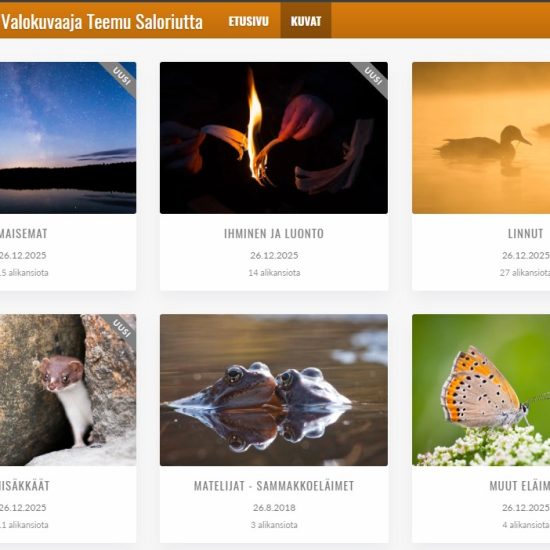Click the Maisemat folder title
The width and height of the screenshot is (550, 550).
click(x=23, y=234)
